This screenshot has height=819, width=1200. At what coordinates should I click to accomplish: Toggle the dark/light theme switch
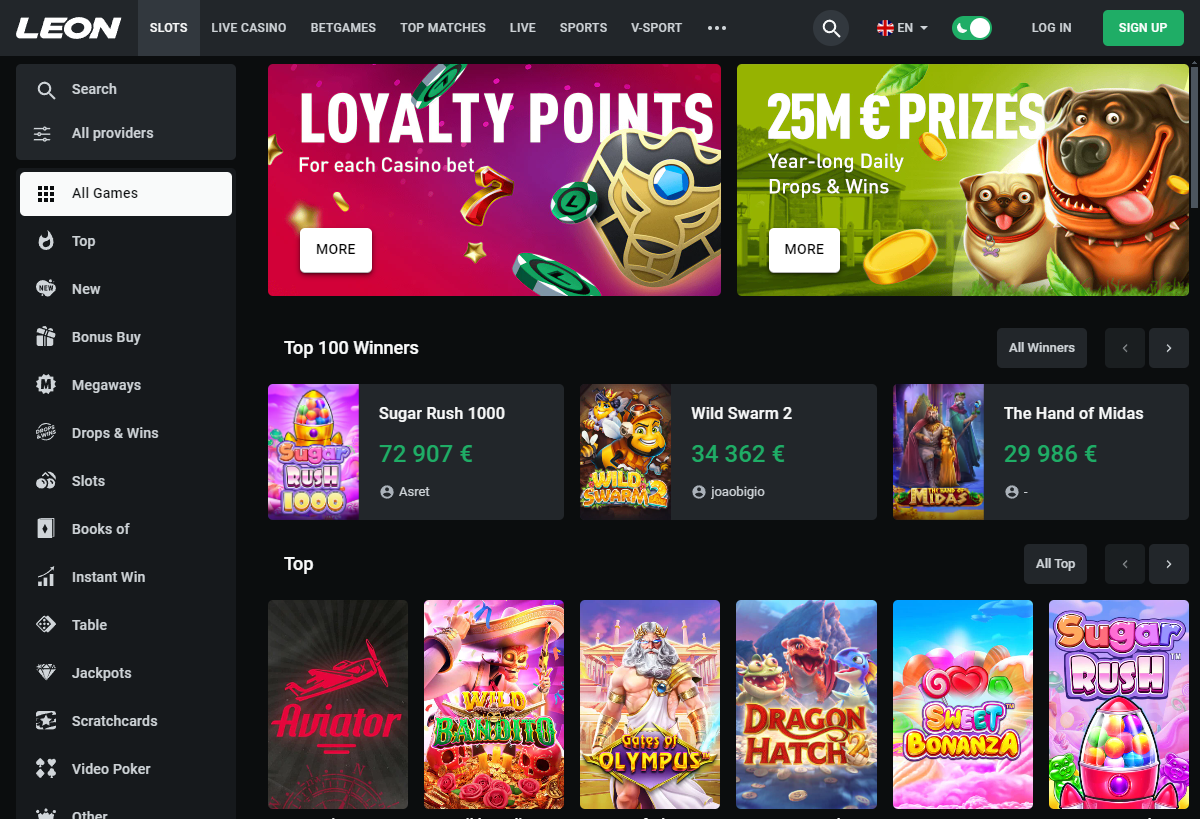(971, 28)
